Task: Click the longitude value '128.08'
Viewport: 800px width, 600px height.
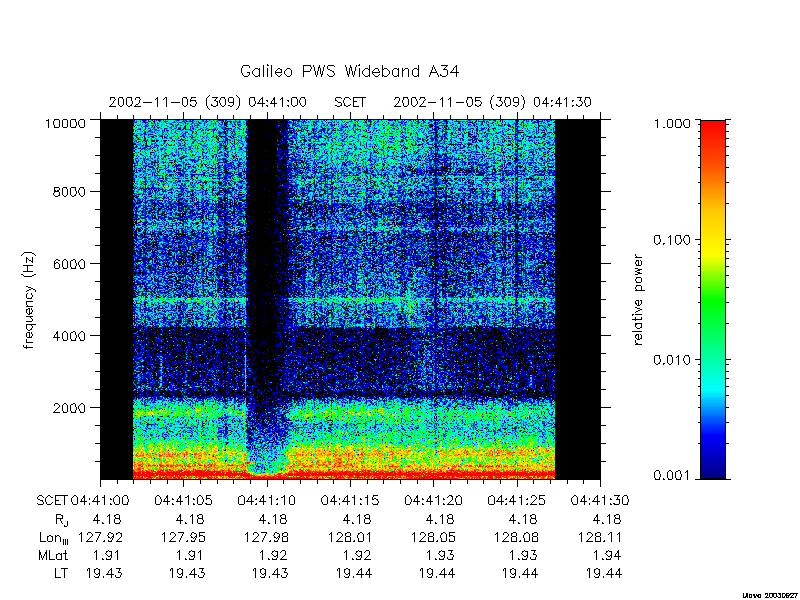Action: click(x=516, y=537)
